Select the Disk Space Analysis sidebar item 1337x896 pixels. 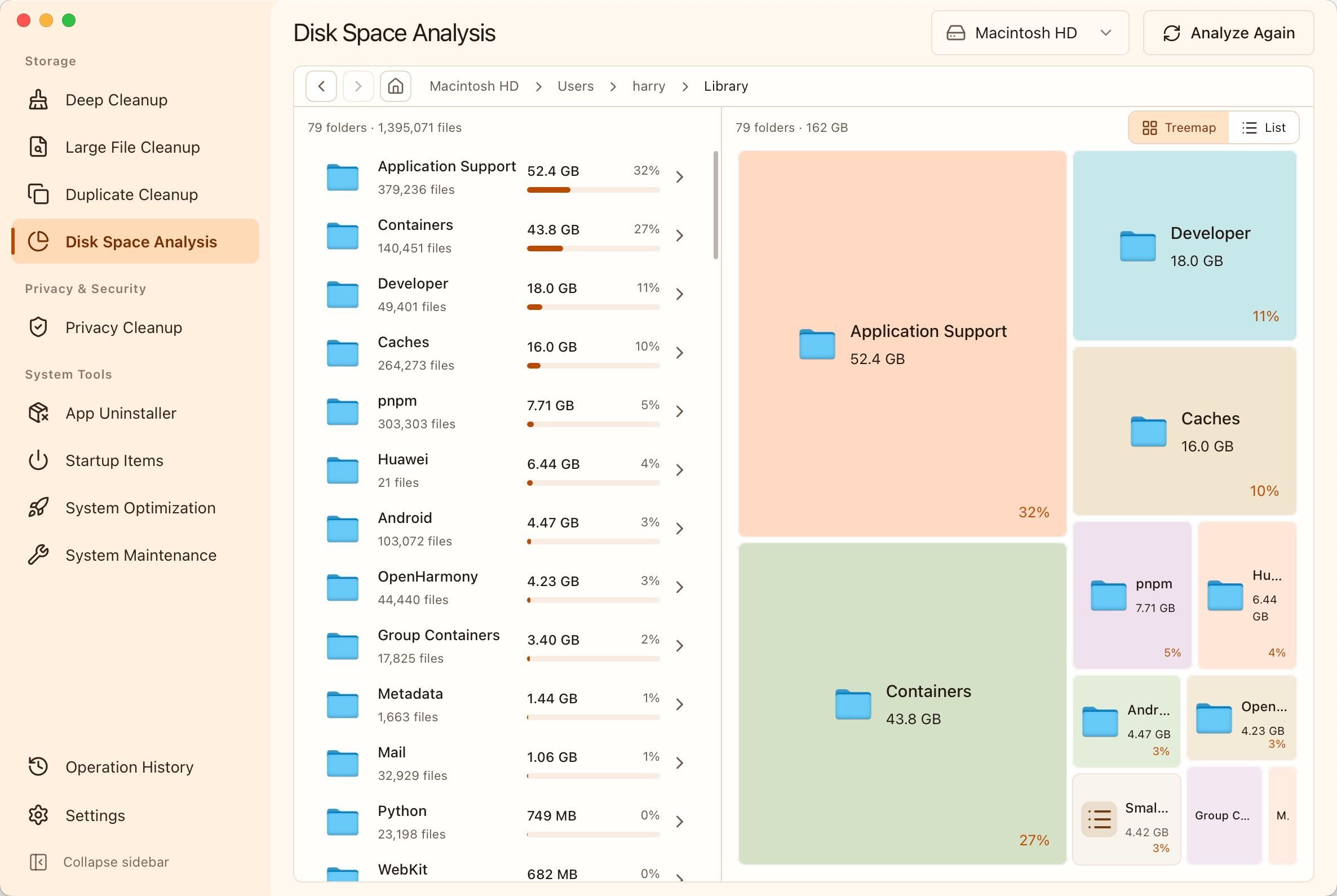pyautogui.click(x=135, y=242)
